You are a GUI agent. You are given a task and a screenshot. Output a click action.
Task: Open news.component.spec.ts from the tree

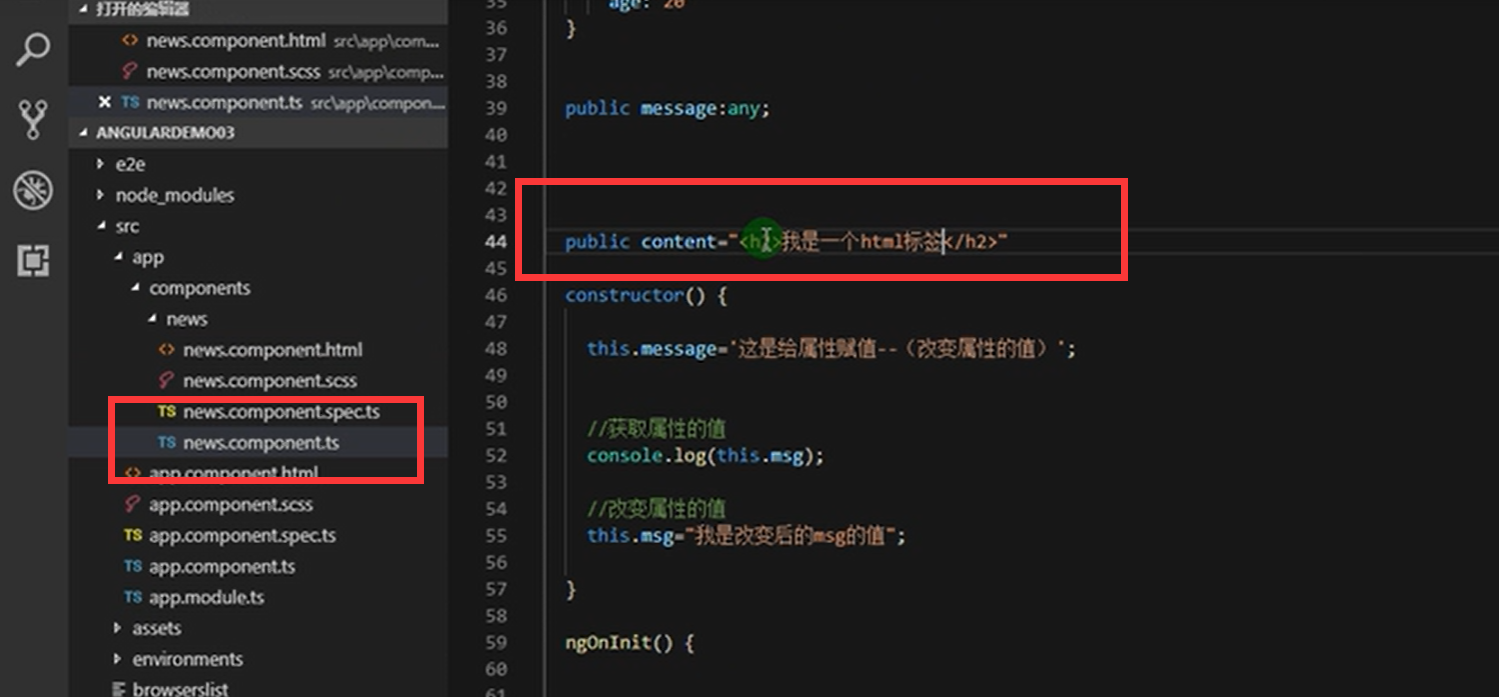coord(282,411)
